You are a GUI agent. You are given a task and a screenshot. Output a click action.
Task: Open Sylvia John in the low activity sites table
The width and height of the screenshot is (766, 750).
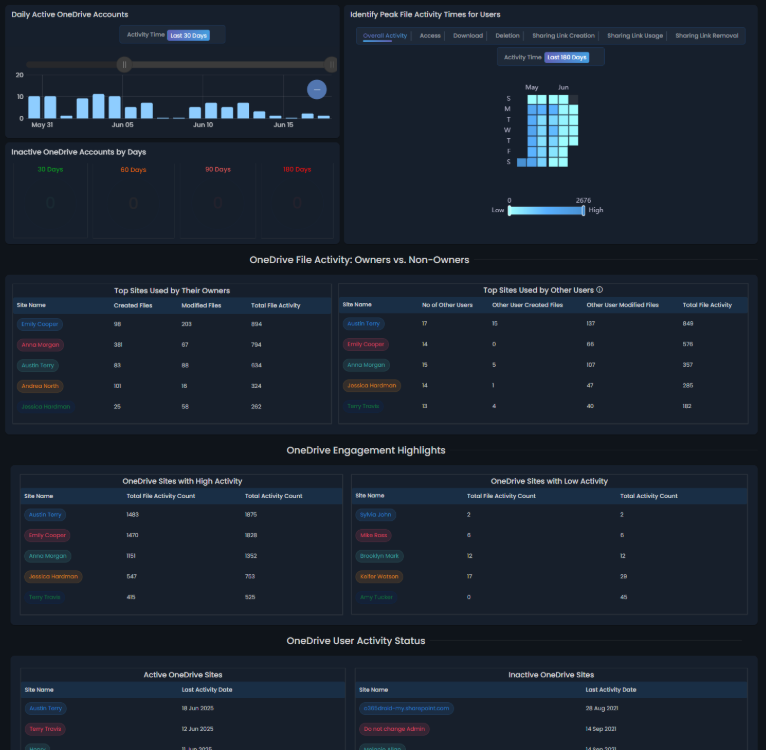click(376, 514)
